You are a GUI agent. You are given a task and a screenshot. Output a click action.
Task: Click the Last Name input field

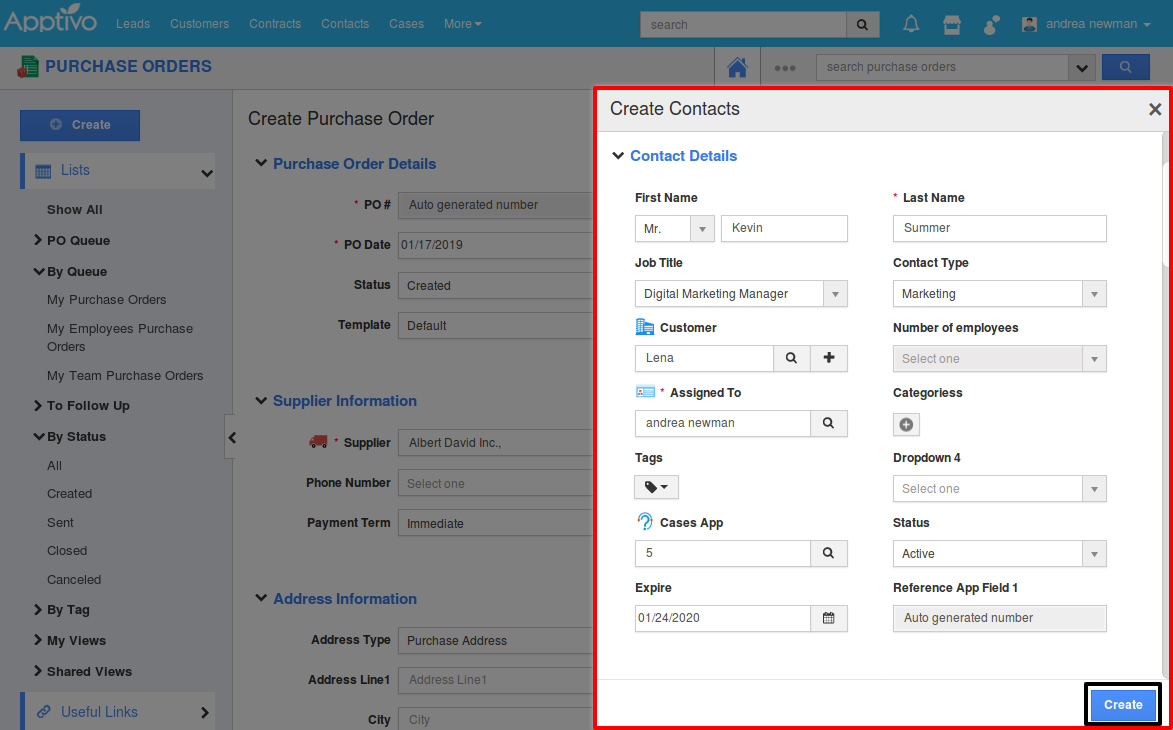pyautogui.click(x=999, y=228)
